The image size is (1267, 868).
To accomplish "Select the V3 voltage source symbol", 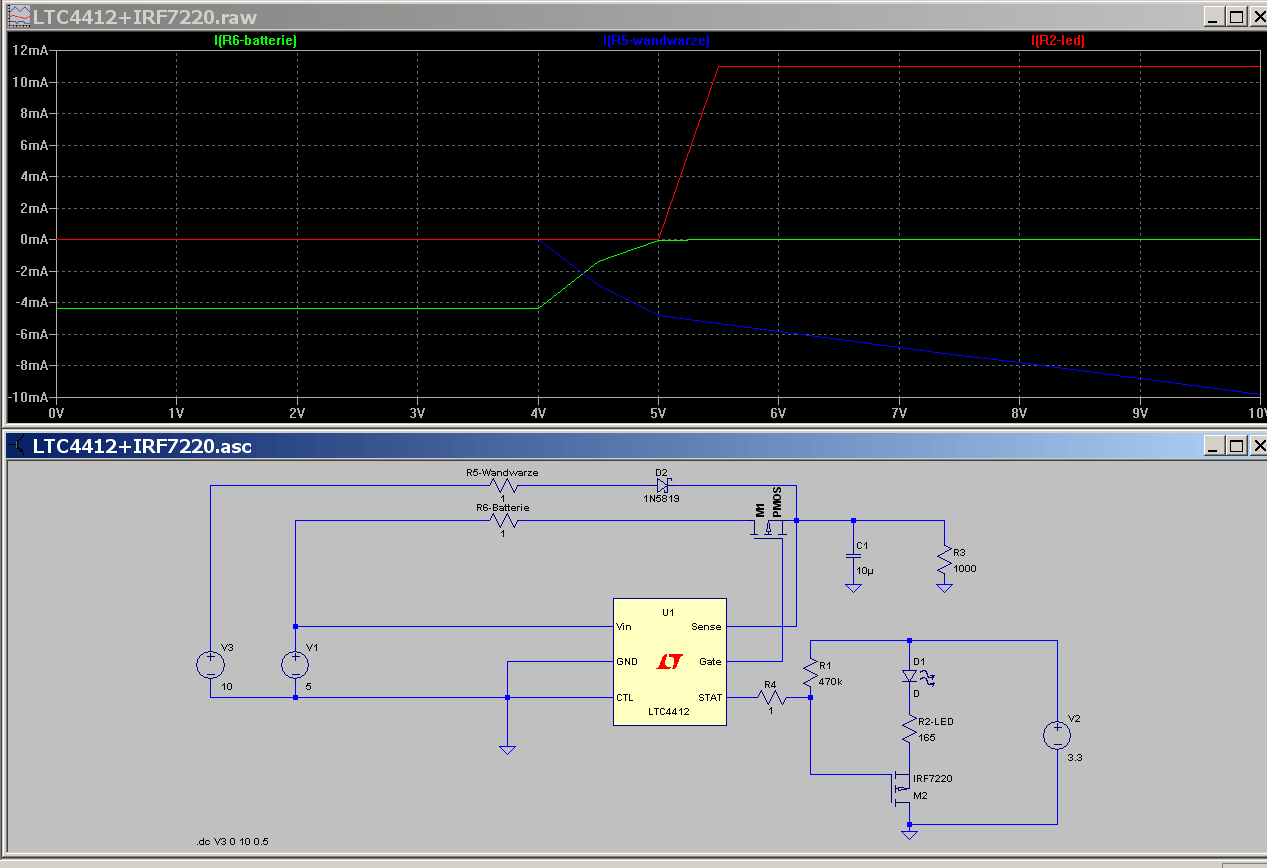I will pyautogui.click(x=211, y=664).
